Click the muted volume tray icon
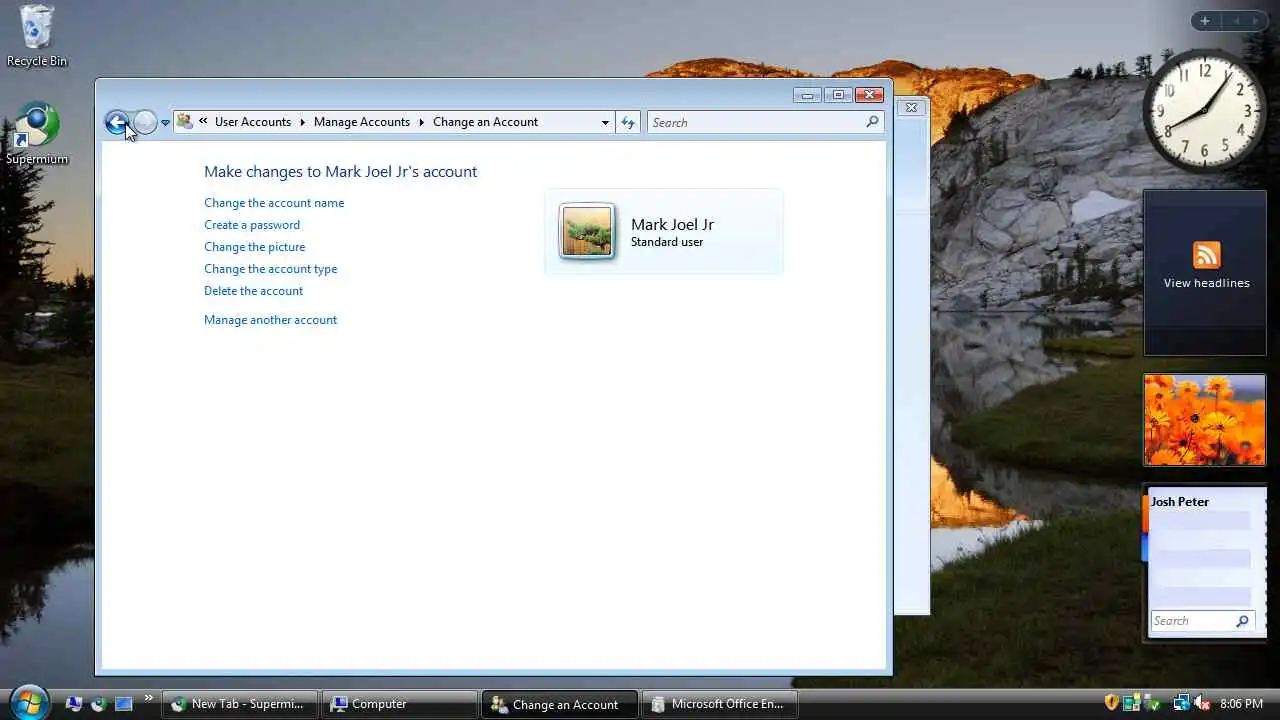This screenshot has height=720, width=1280. pyautogui.click(x=1203, y=703)
